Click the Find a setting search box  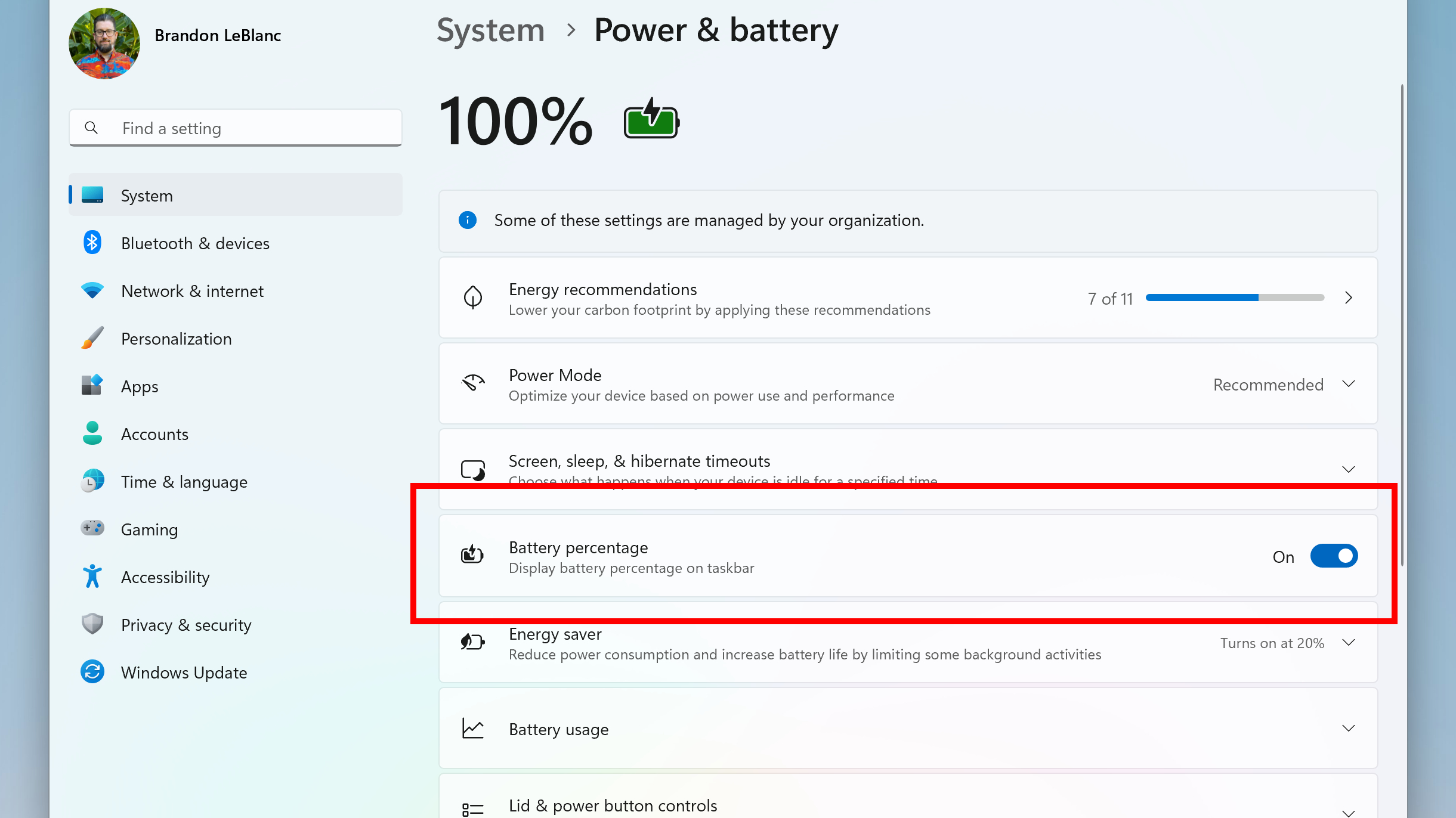pyautogui.click(x=235, y=128)
